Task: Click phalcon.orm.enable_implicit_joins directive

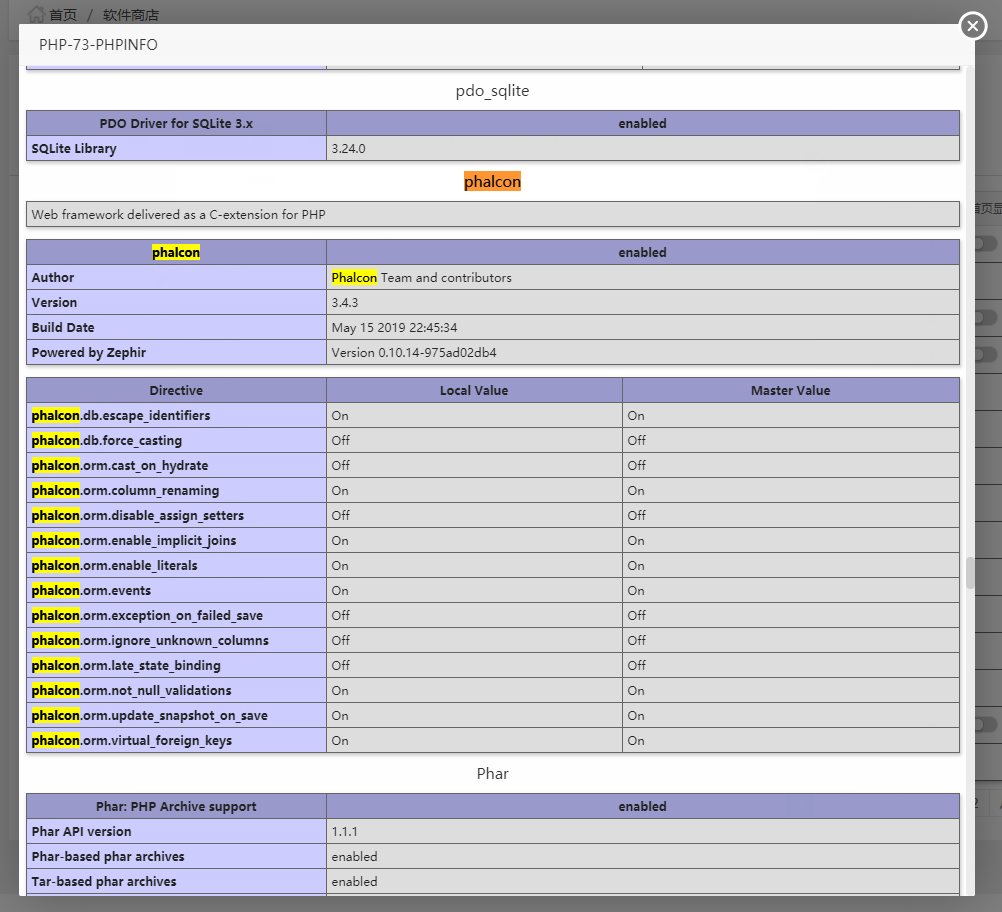Action: coord(134,541)
